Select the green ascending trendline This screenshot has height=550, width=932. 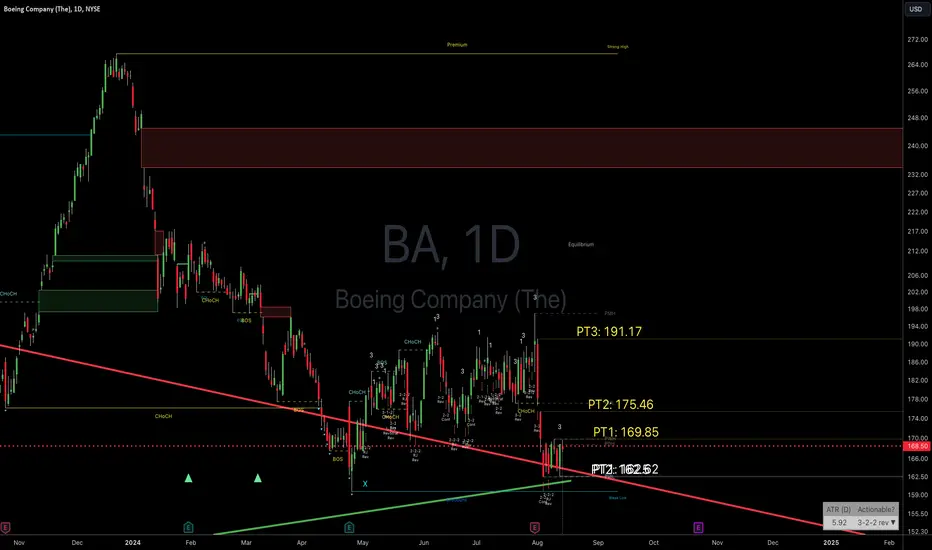click(392, 508)
